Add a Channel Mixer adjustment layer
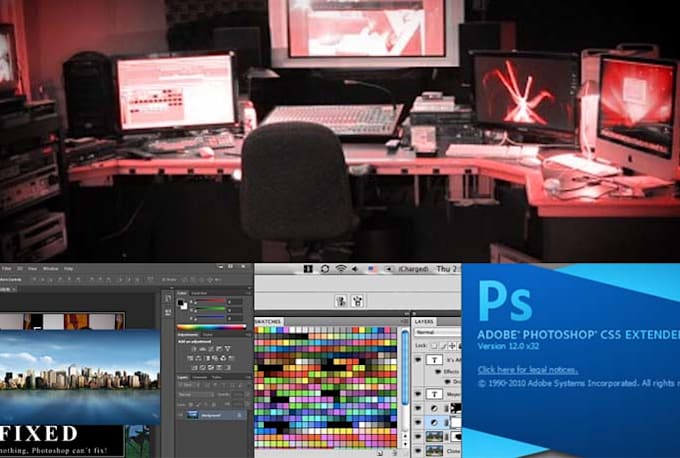This screenshot has height=458, width=680. [223, 358]
